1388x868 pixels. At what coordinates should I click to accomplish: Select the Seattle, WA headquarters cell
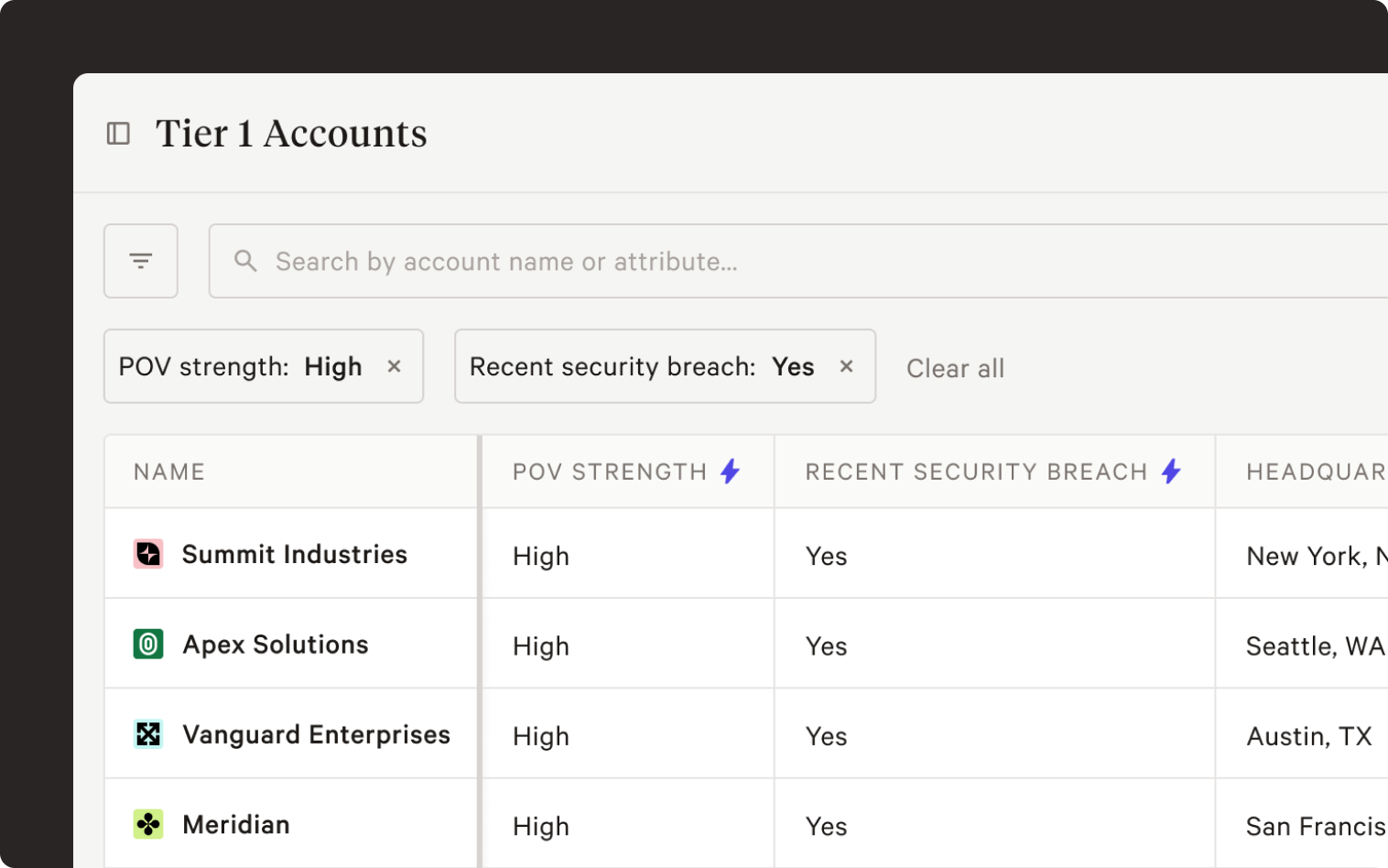(1315, 646)
